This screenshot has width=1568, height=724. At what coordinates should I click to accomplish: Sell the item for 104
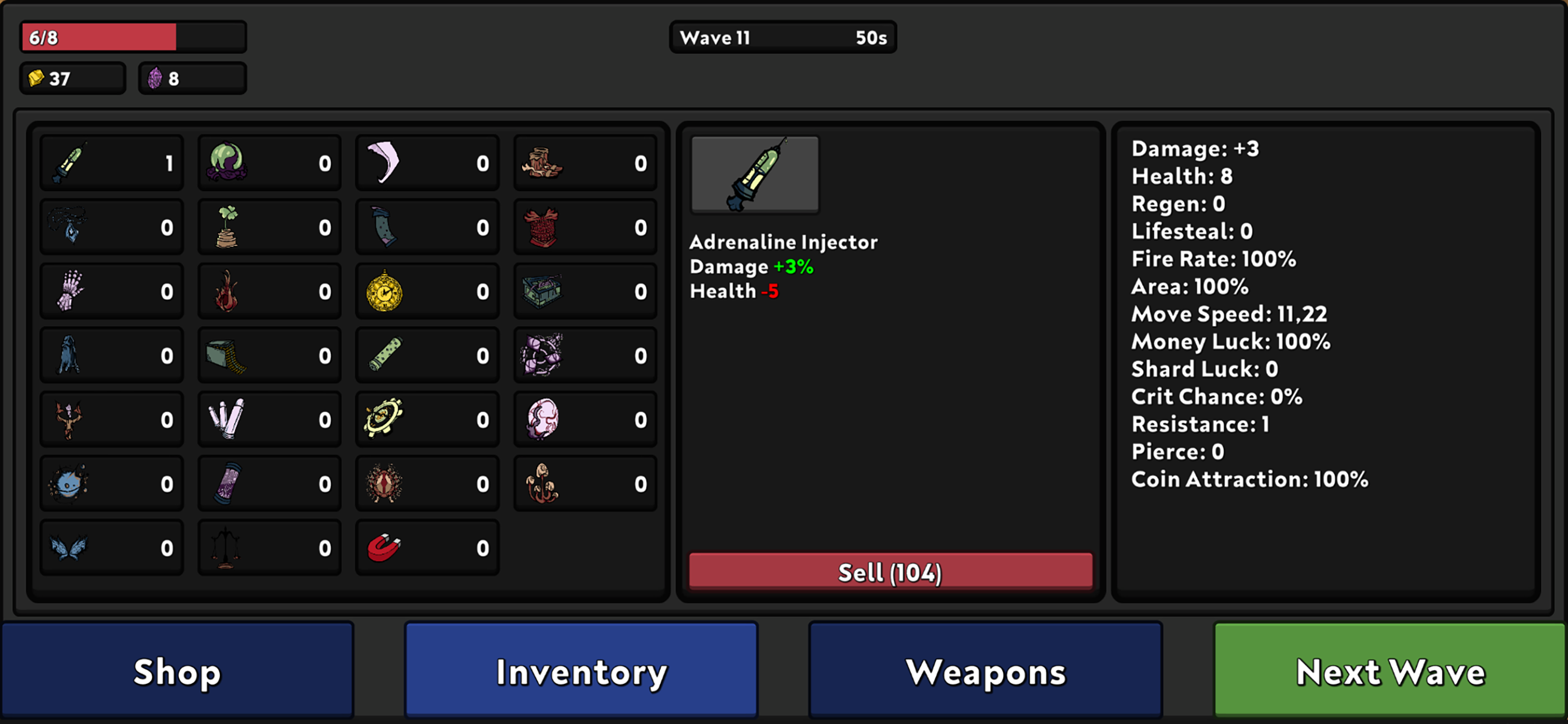coord(891,571)
